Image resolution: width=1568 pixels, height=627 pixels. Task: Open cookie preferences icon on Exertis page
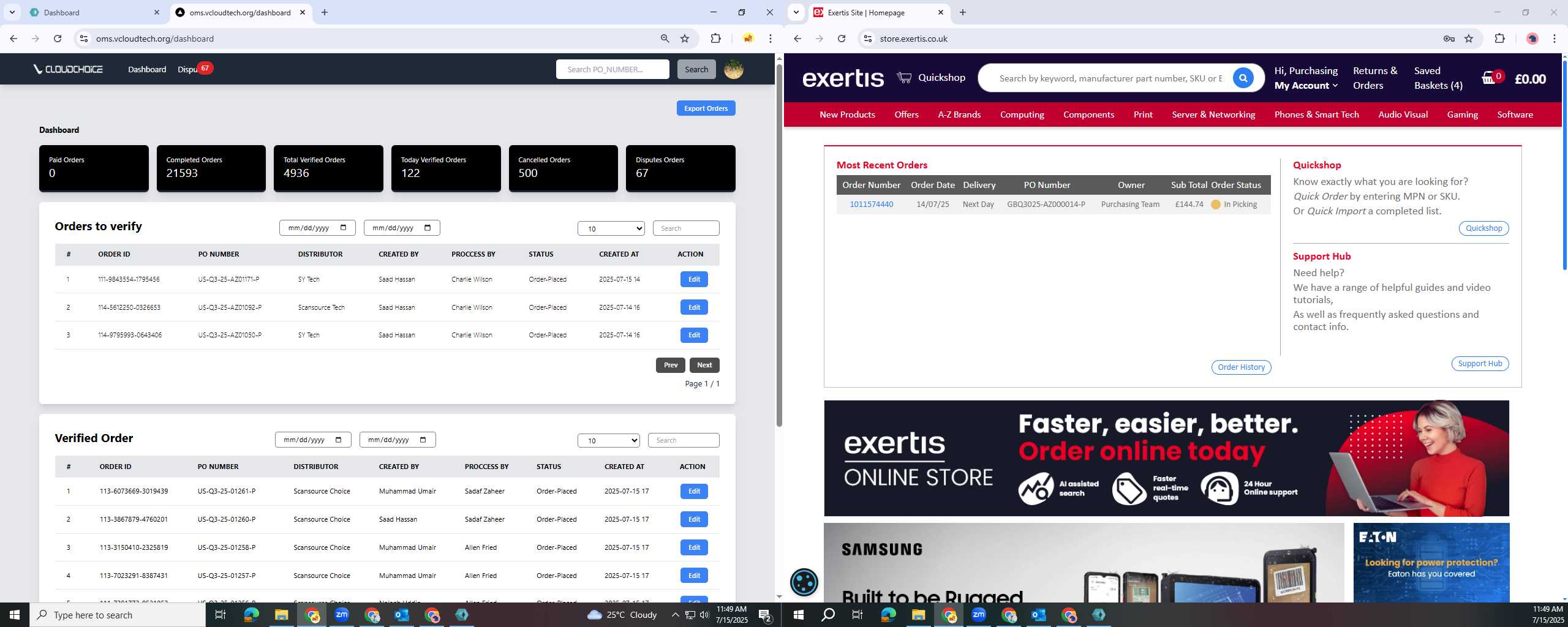(804, 582)
